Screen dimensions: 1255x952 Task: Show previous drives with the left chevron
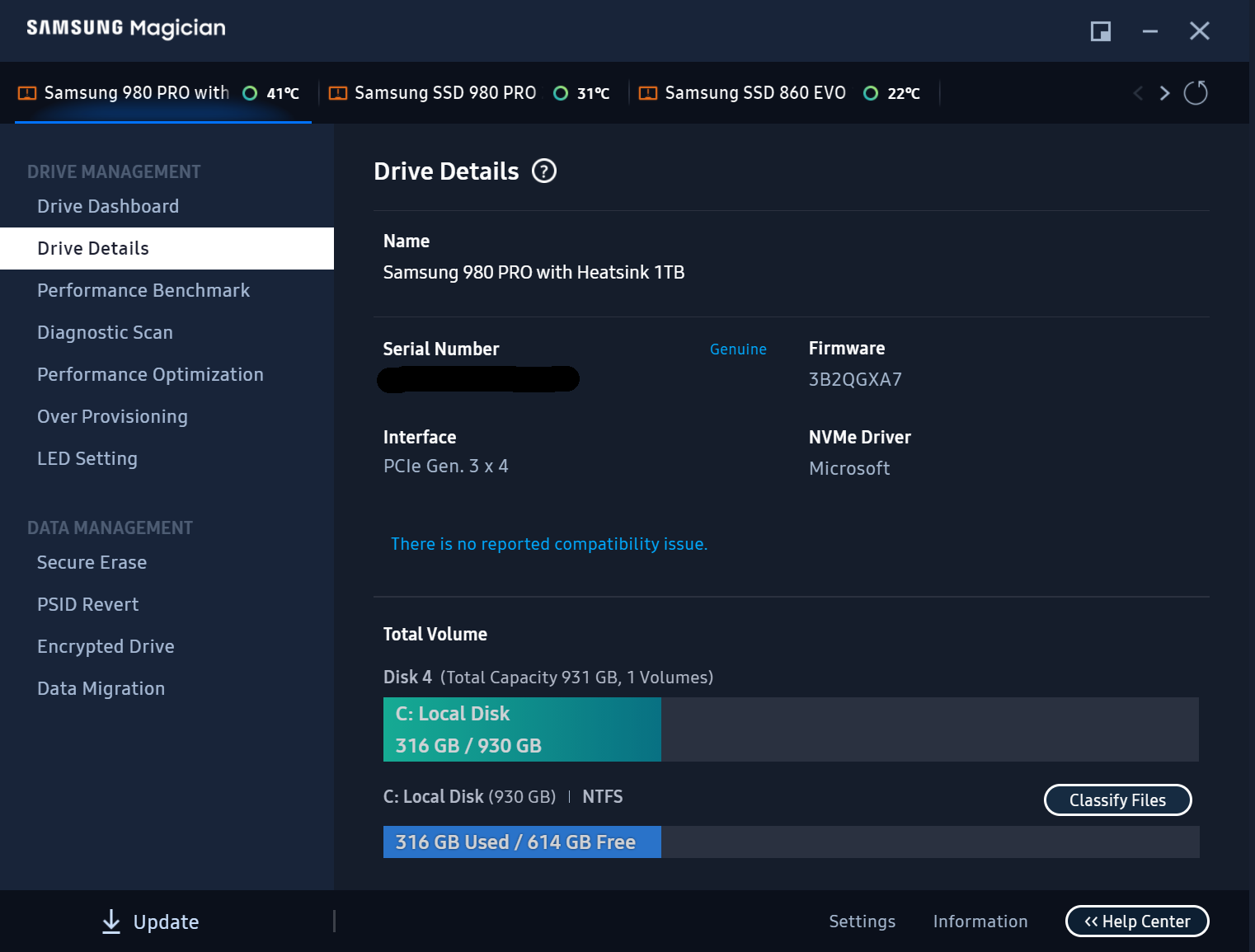(1138, 93)
